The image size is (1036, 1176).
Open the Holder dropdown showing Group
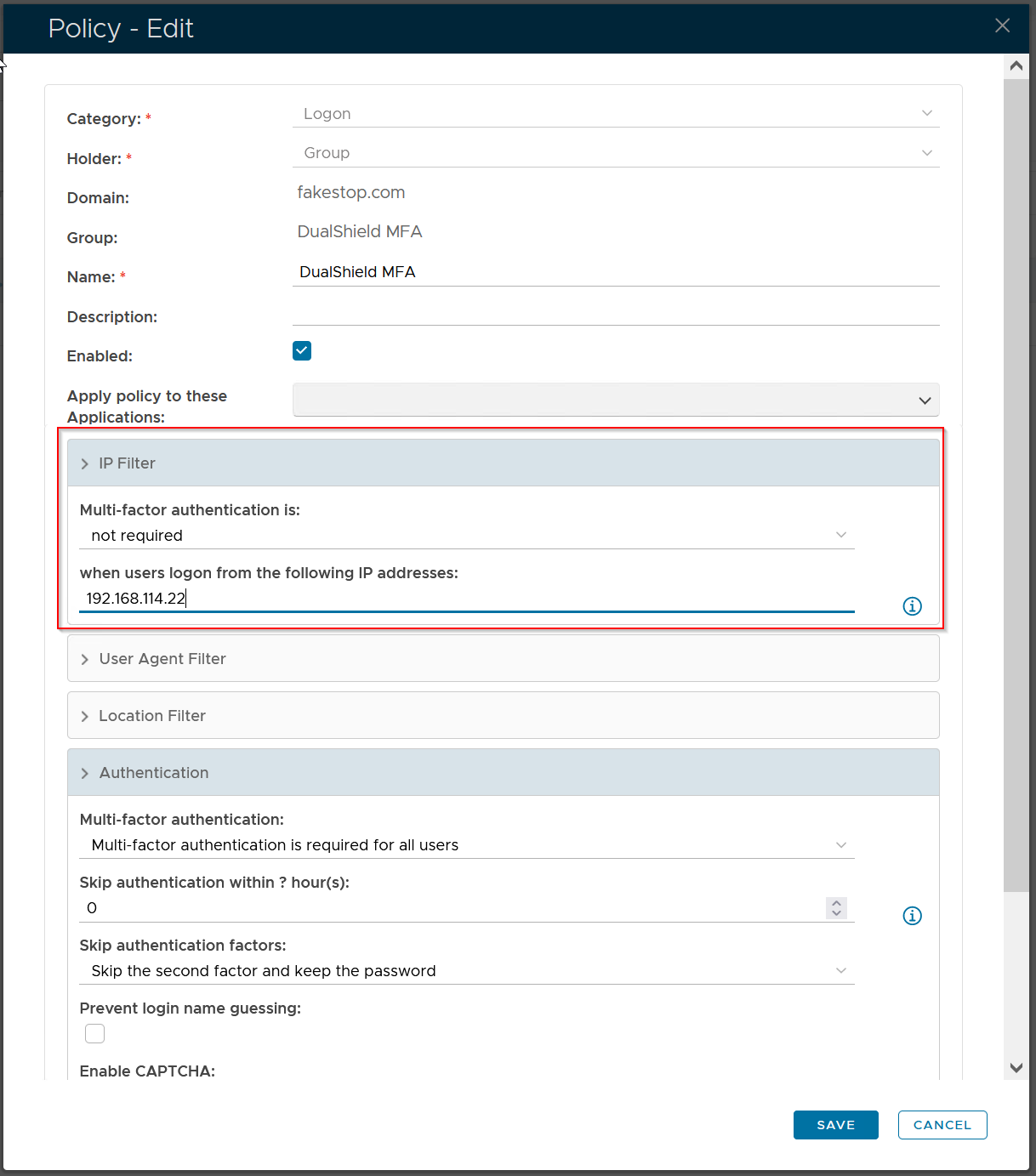point(616,153)
